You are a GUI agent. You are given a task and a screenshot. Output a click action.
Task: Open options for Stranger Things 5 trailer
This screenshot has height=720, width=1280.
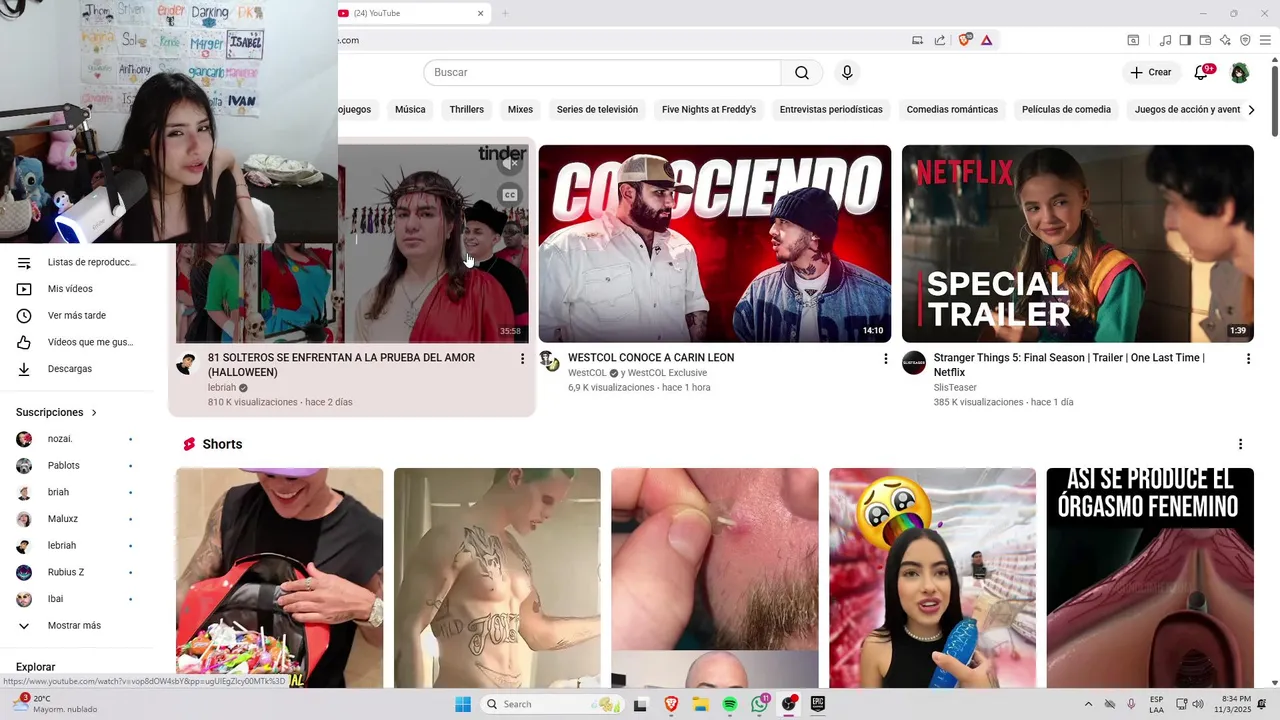[x=1248, y=358]
